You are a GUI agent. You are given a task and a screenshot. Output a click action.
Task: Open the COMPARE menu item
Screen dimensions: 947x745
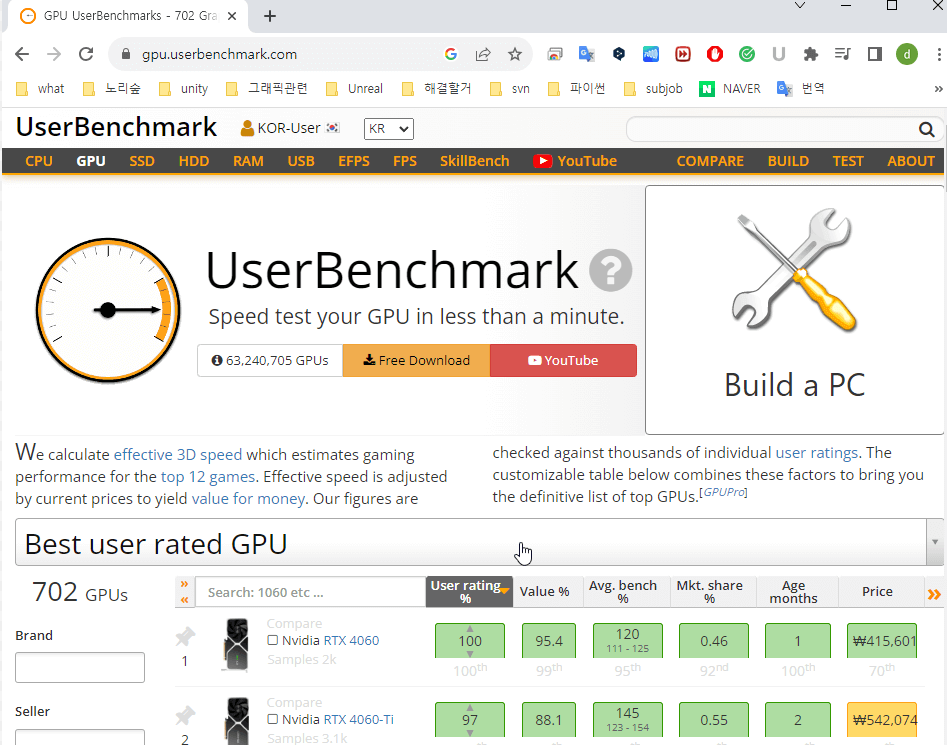click(710, 161)
